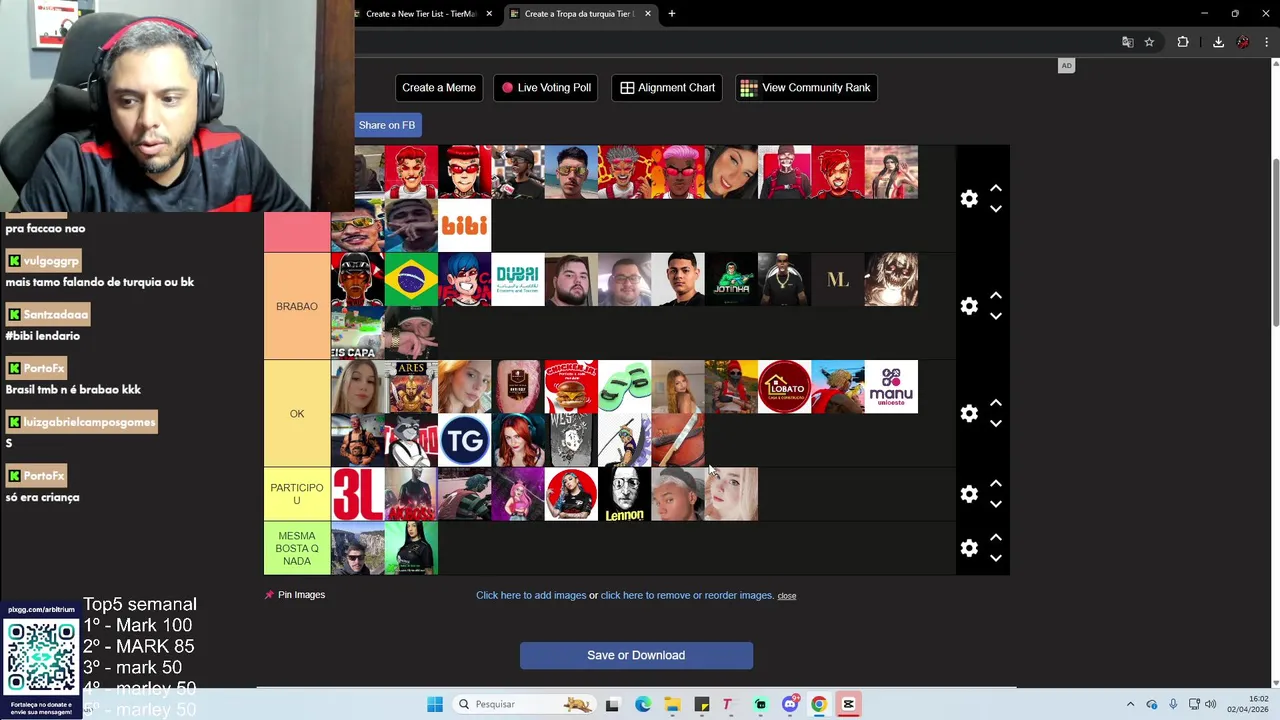The height and width of the screenshot is (720, 1280).
Task: Move MESMA BOSTA Q NADA tier up
Action: coord(996,538)
